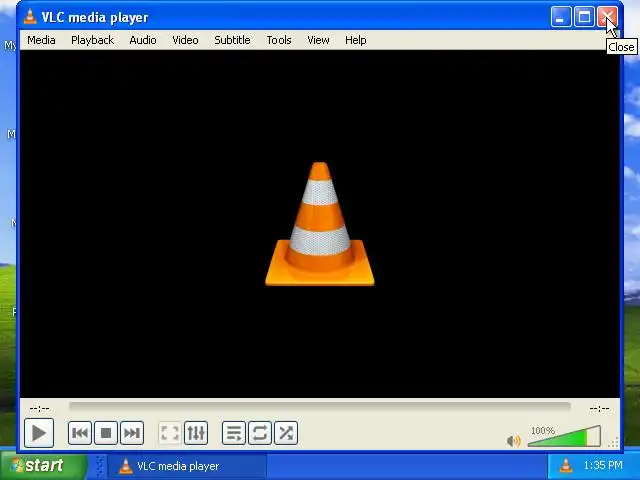This screenshot has width=640, height=480.
Task: Close the VLC media player window
Action: (x=607, y=17)
